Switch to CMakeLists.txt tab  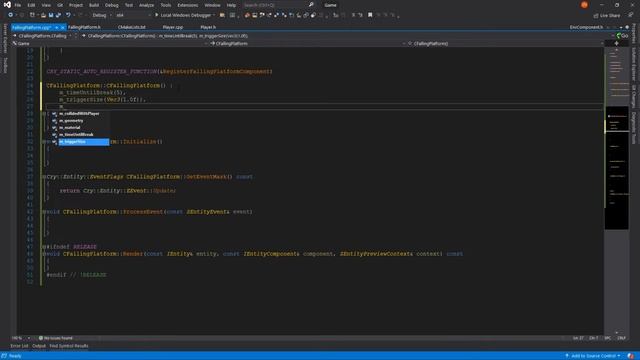[x=131, y=27]
